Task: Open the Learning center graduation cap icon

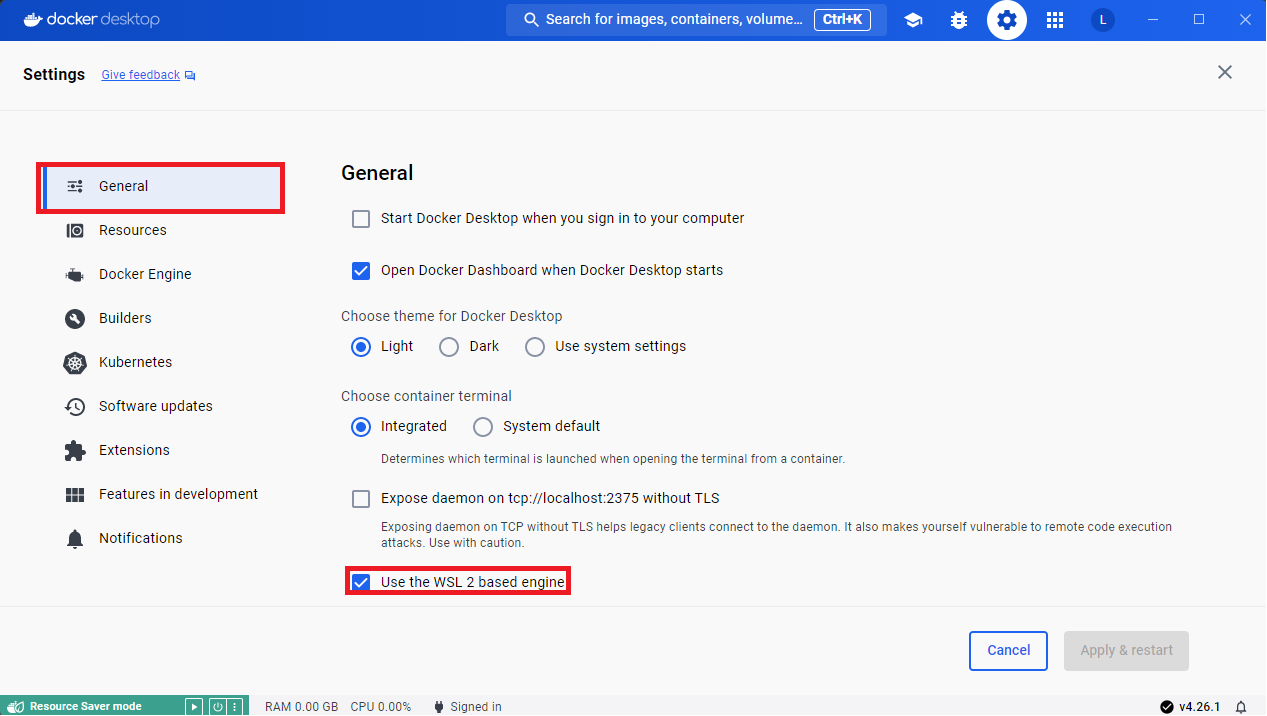Action: pyautogui.click(x=913, y=20)
